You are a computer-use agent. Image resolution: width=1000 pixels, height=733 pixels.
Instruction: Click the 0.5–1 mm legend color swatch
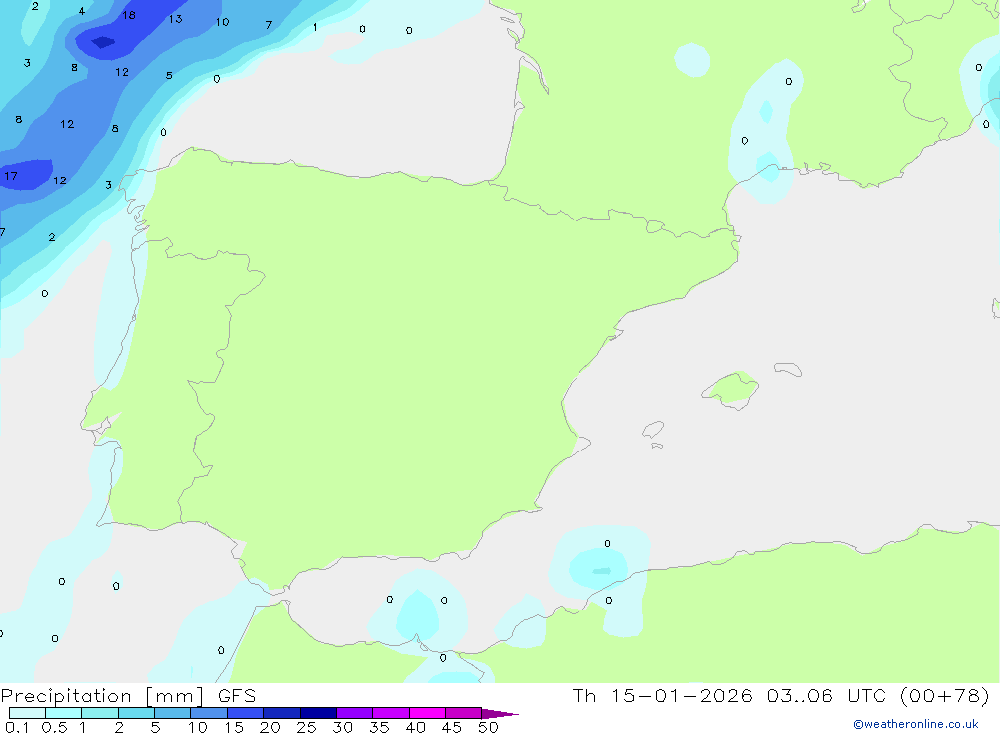(x=64, y=713)
